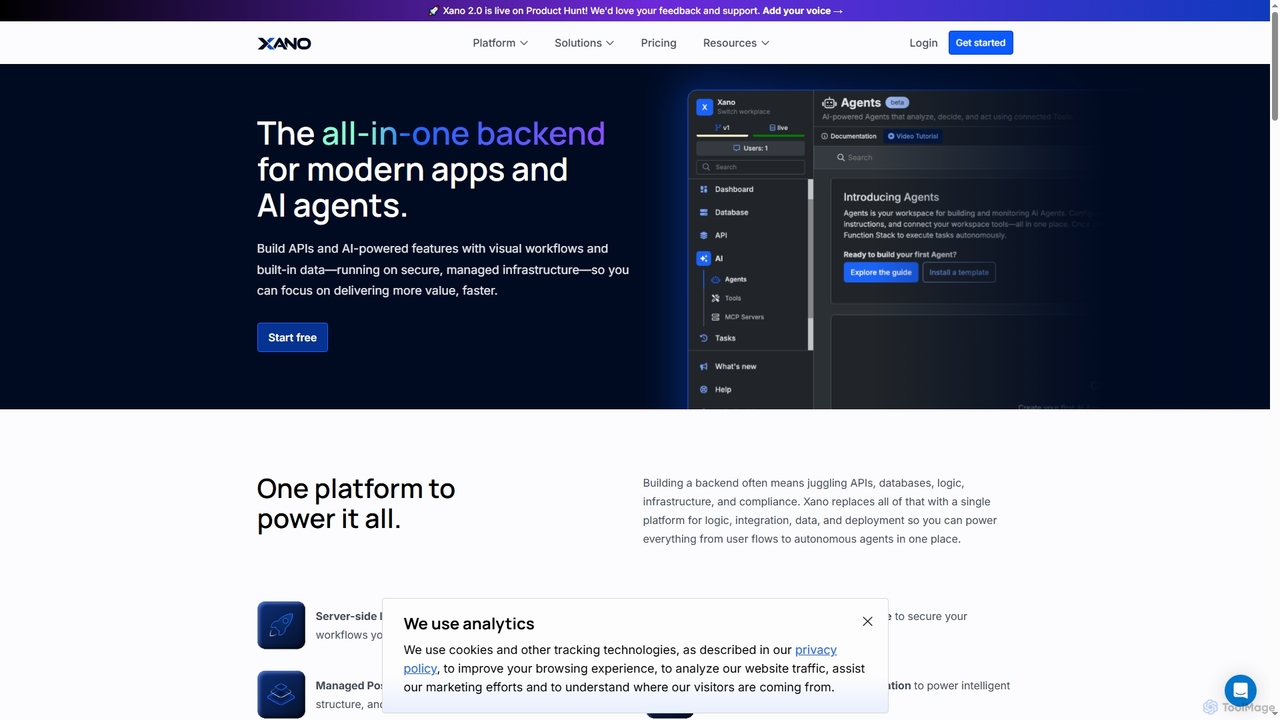The width and height of the screenshot is (1280, 720).
Task: Click the play icon beside Video Tutorial
Action: coord(891,136)
